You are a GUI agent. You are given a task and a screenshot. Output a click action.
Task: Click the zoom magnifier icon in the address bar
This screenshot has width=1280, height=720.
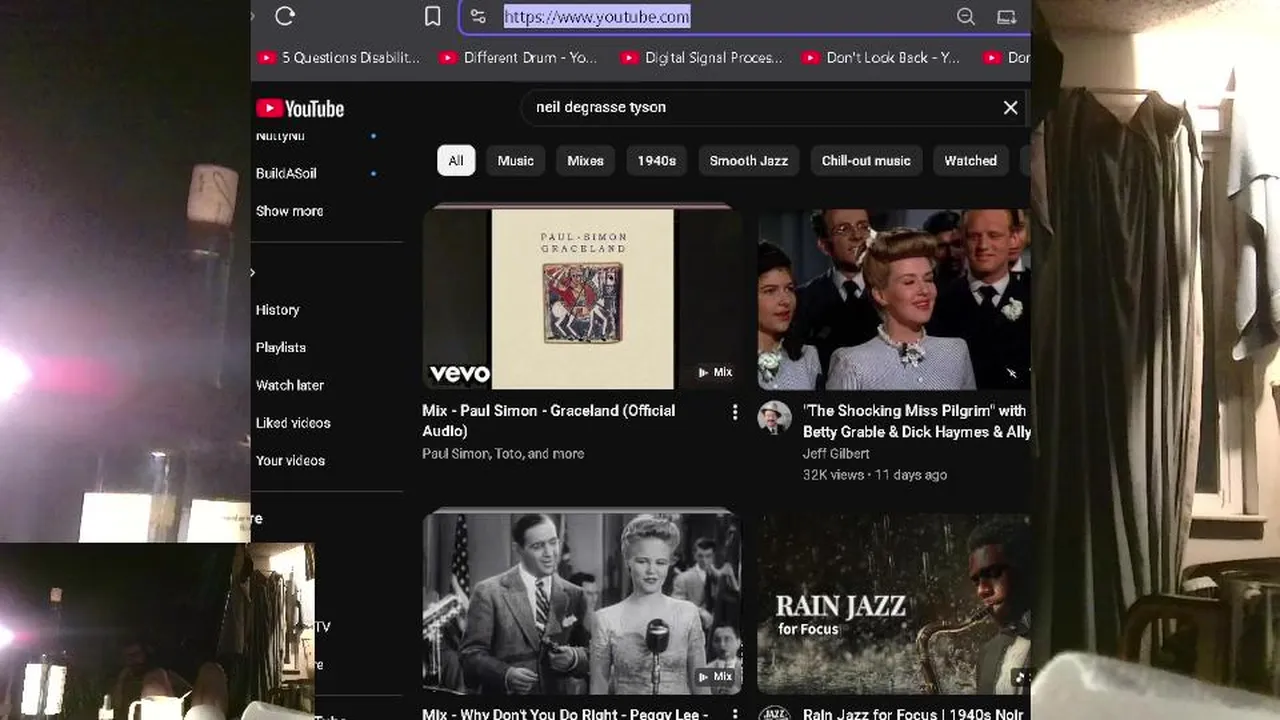click(x=965, y=16)
